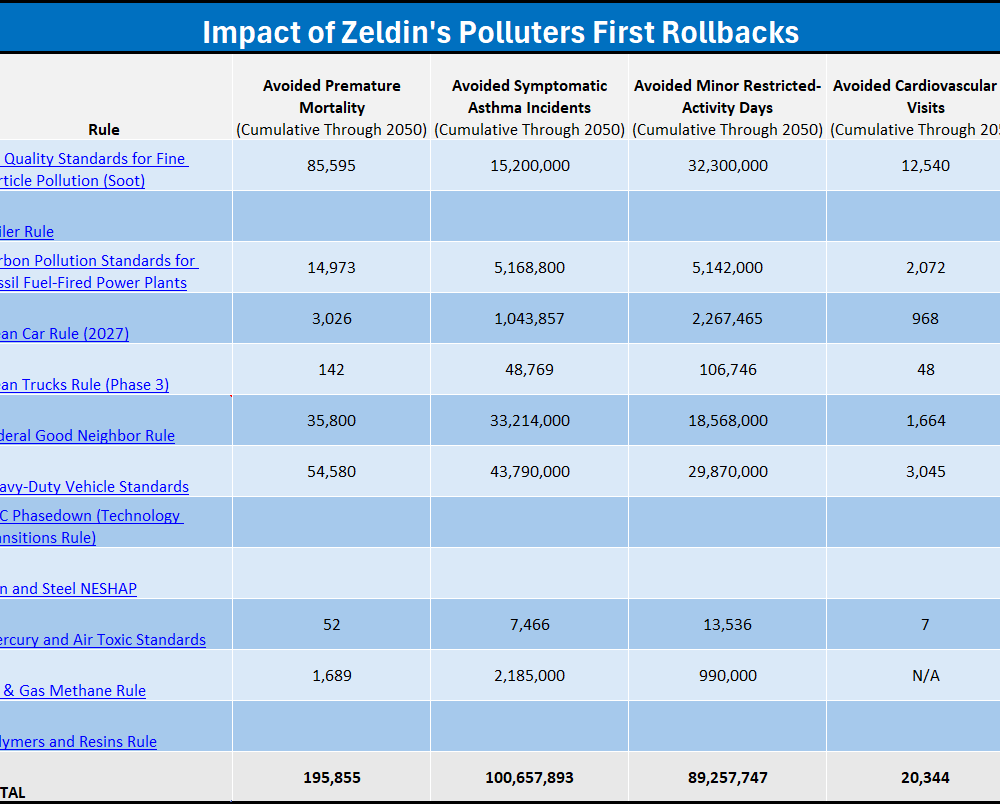Select the cell showing 142
The image size is (1000, 804).
(332, 369)
